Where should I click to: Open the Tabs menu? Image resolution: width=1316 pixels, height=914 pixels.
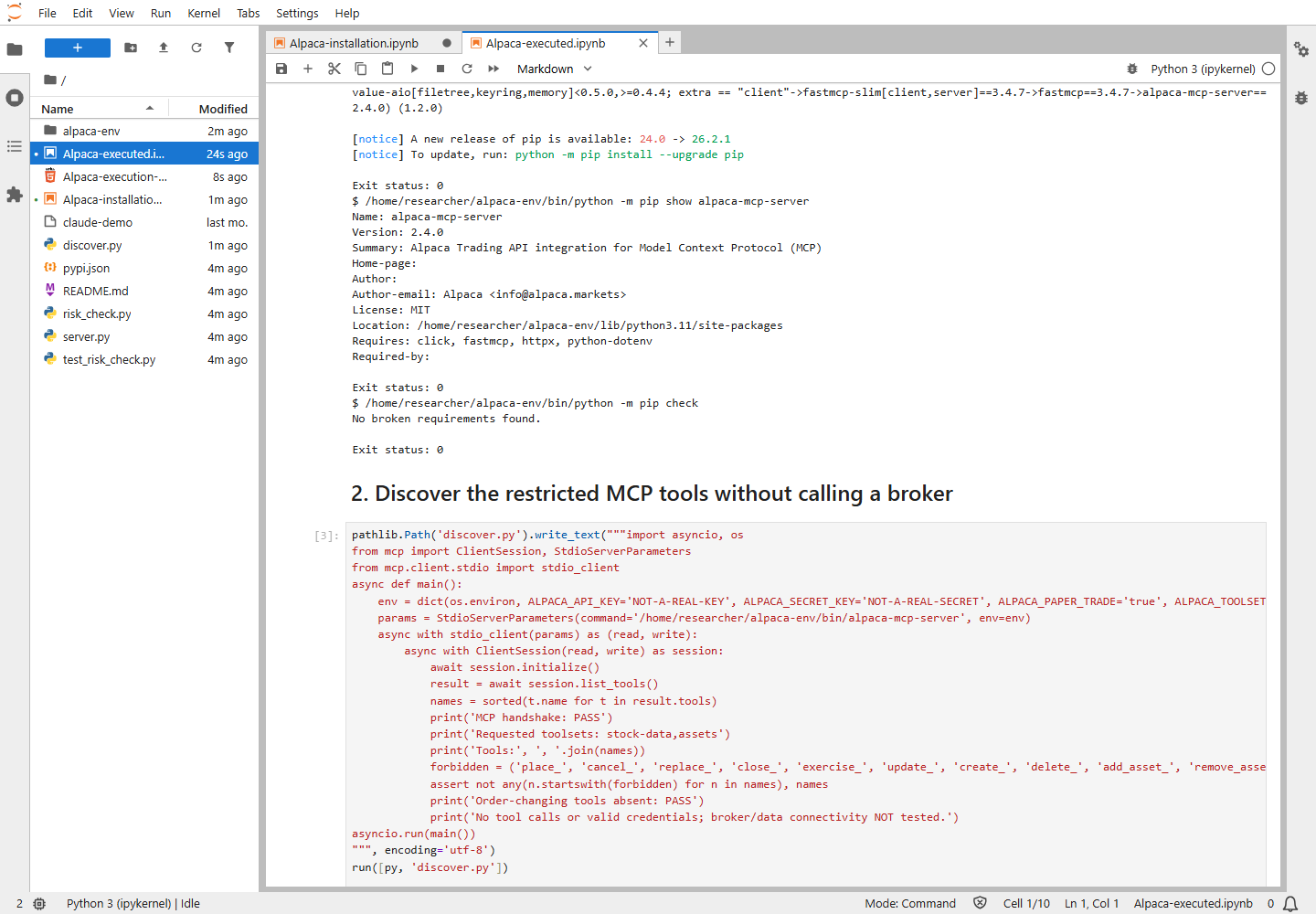point(249,13)
